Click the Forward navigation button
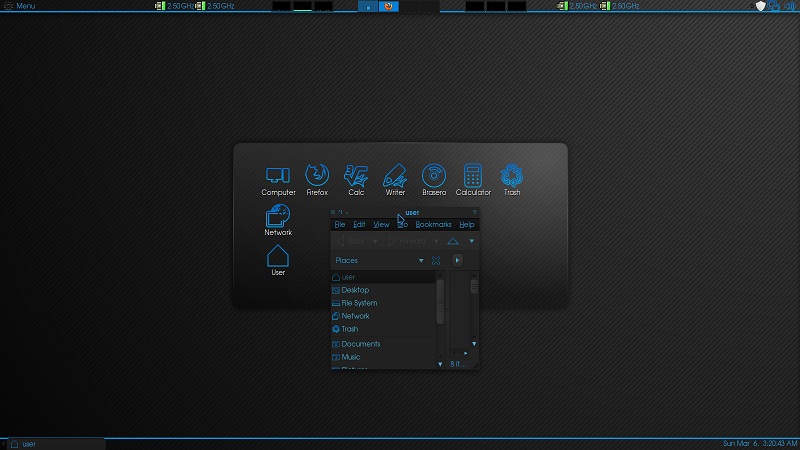The height and width of the screenshot is (450, 800). (407, 241)
